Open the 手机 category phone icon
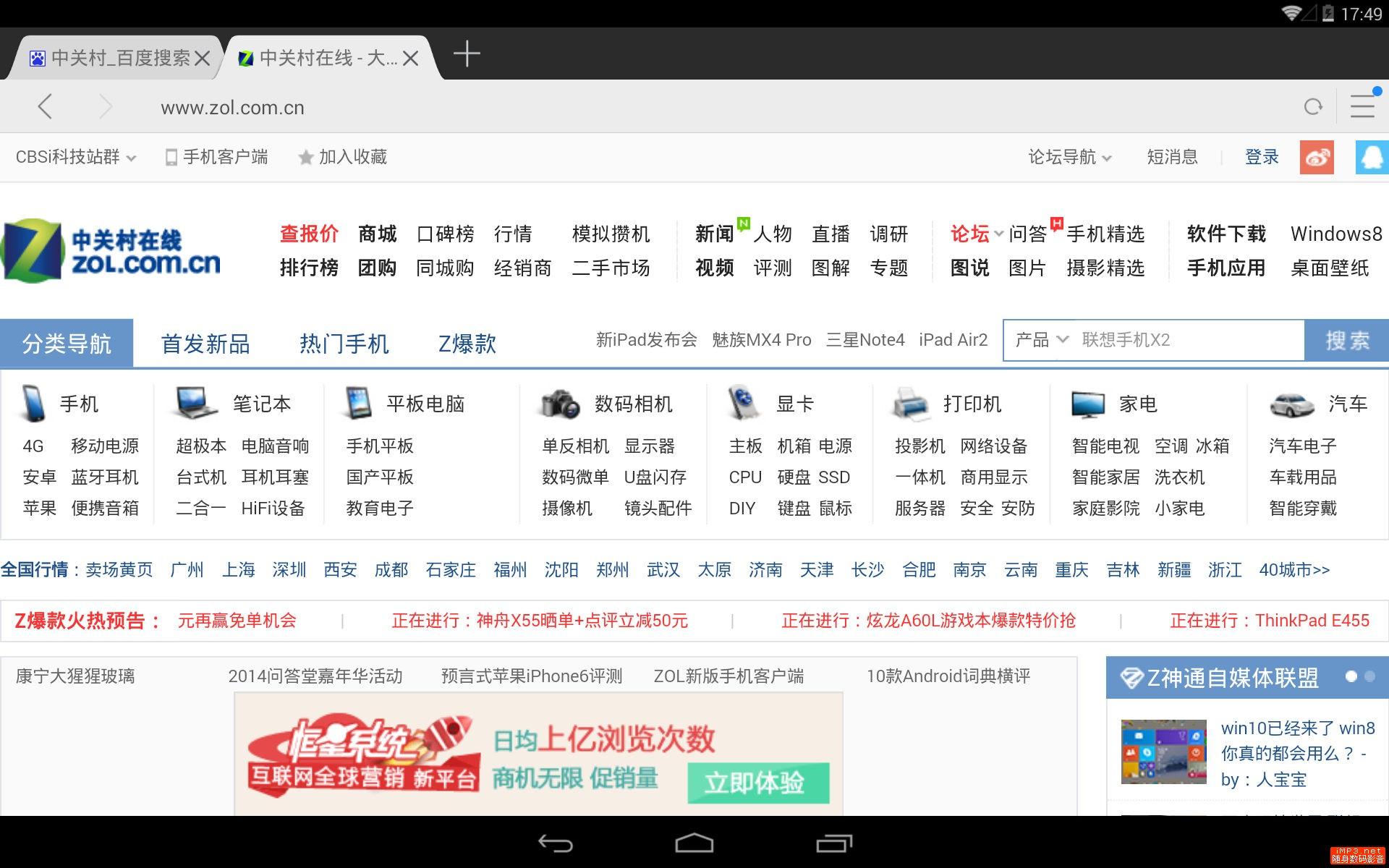 [x=33, y=404]
